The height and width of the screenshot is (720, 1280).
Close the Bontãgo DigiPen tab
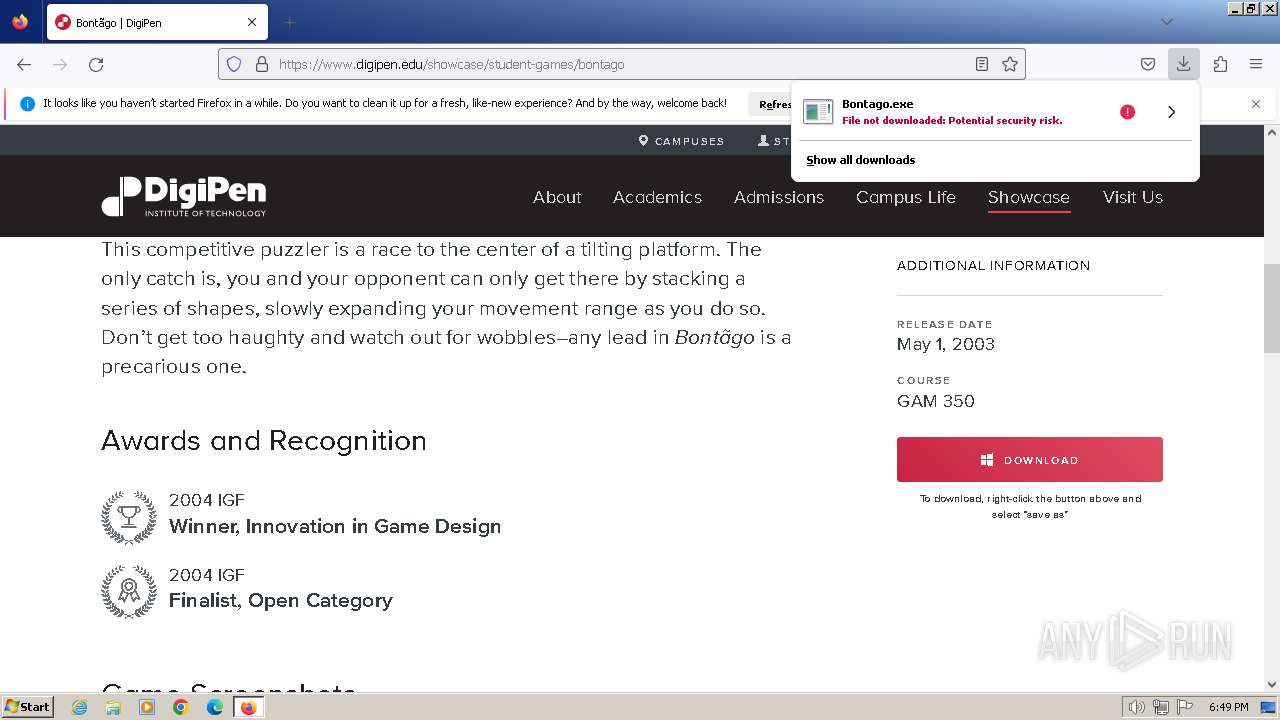coord(252,22)
